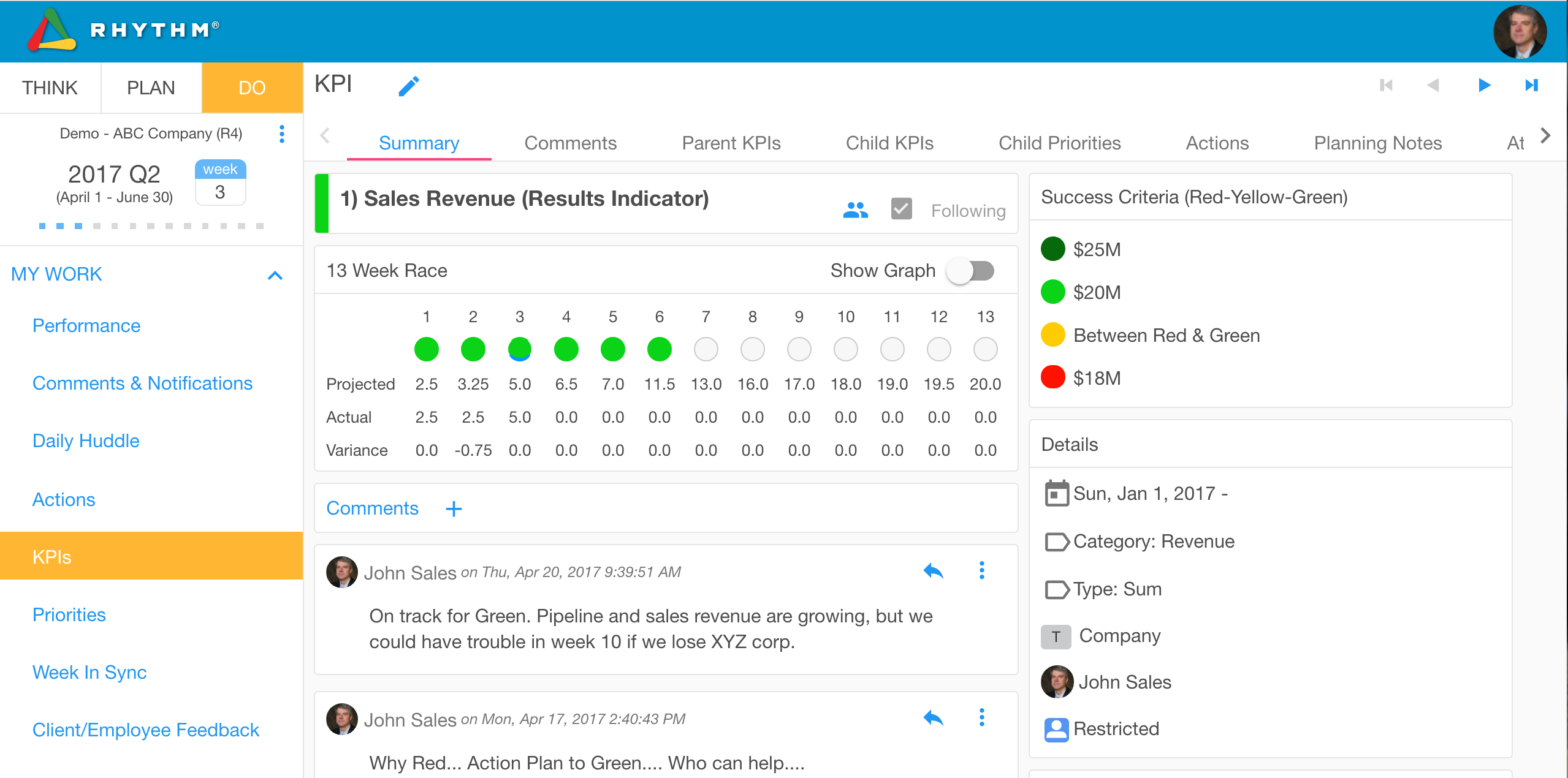Click the green $20M criteria swatch
The height and width of the screenshot is (778, 1568).
tap(1052, 292)
